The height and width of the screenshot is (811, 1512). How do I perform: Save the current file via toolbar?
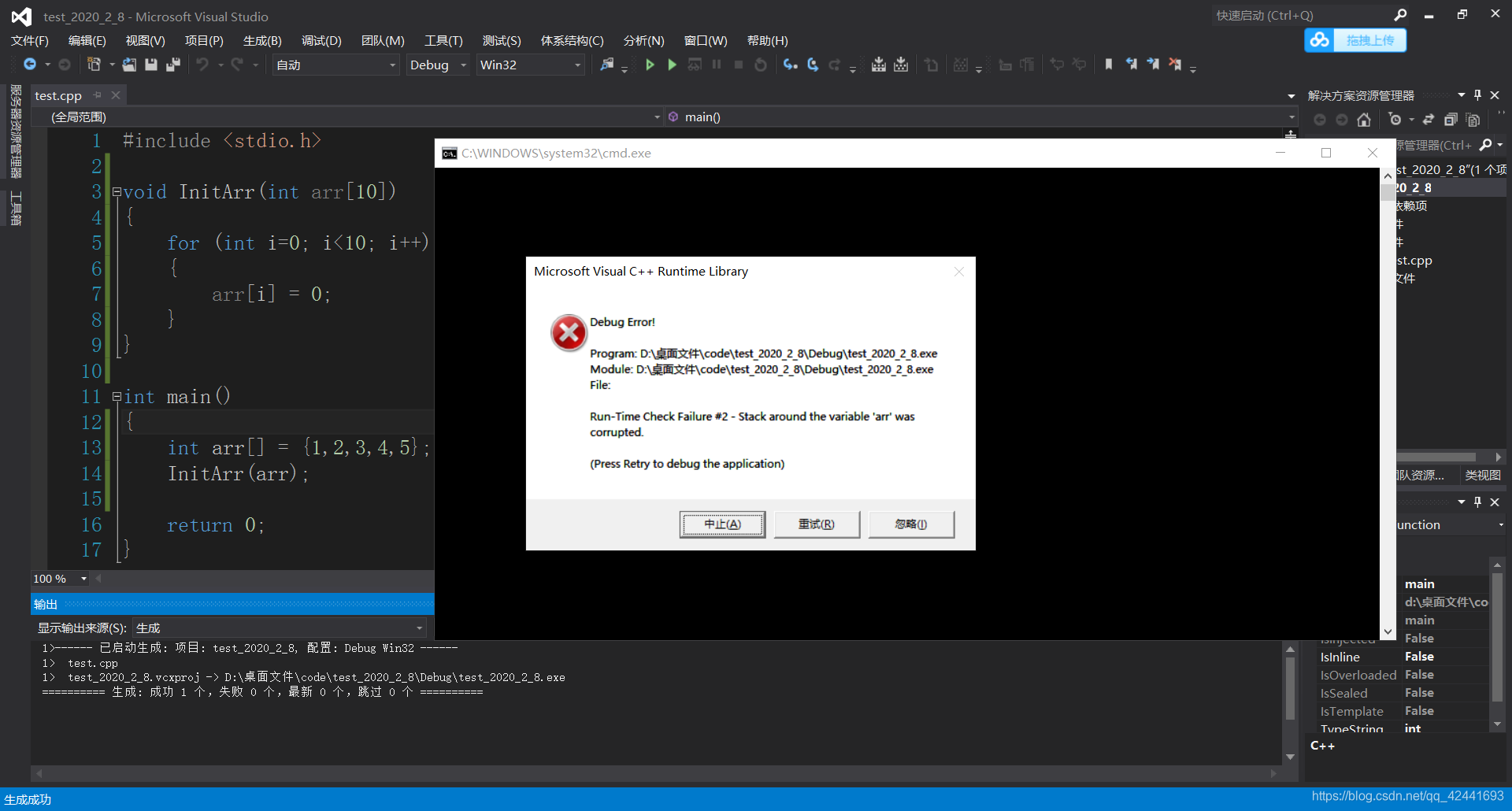(151, 65)
